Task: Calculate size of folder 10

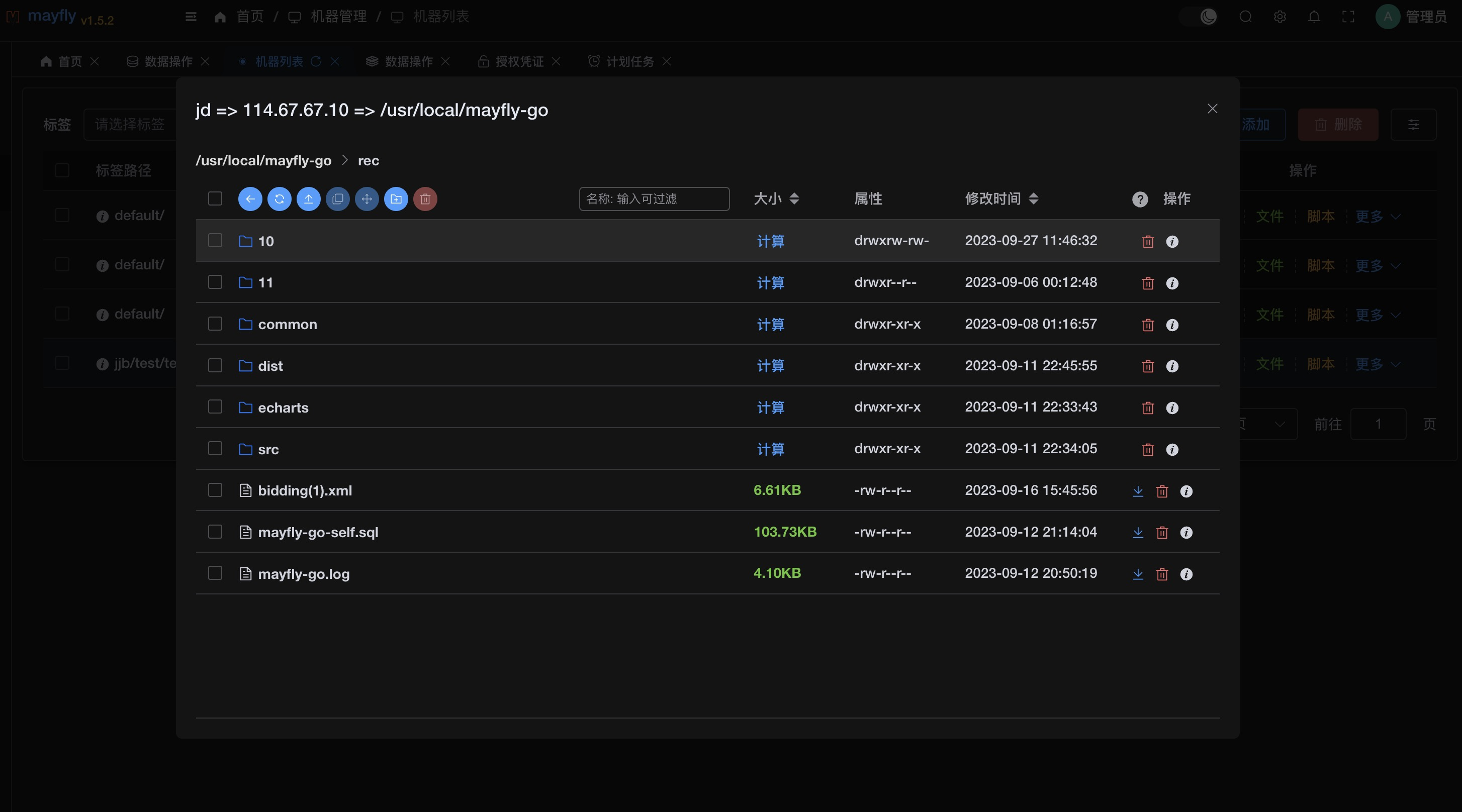Action: [770, 241]
